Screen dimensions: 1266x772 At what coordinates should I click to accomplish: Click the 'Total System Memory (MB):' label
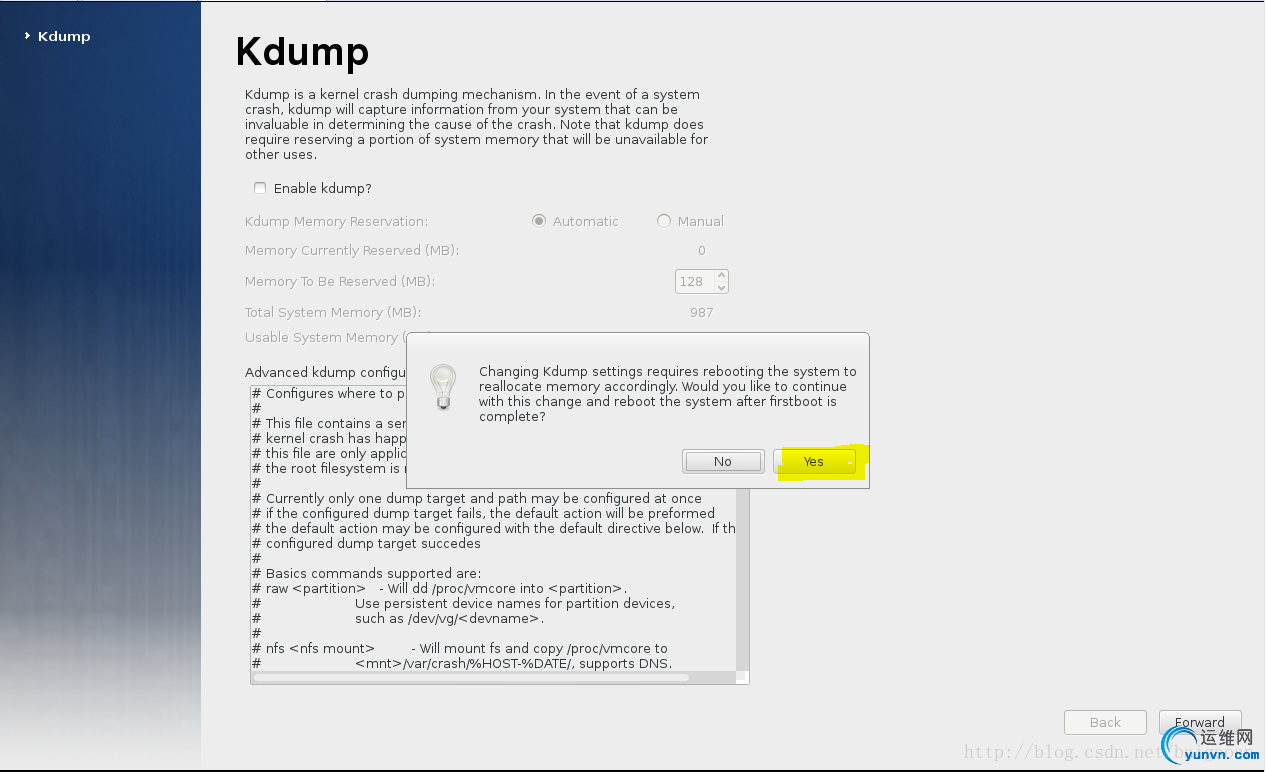[x=333, y=312]
